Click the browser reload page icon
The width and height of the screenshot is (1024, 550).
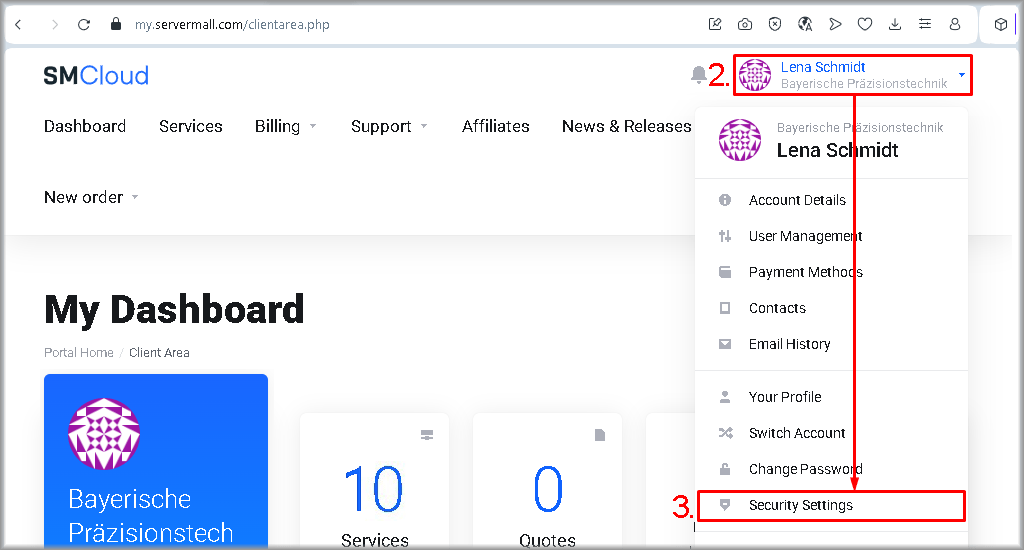click(x=84, y=24)
